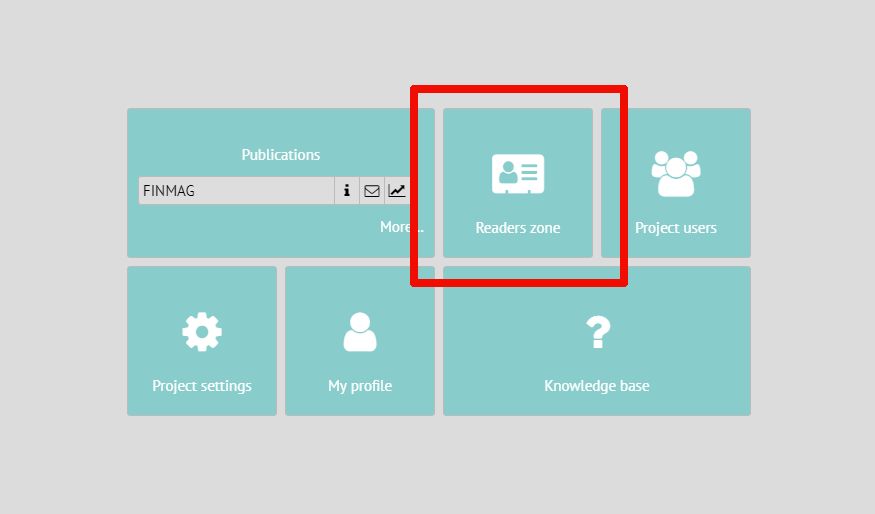Click empty area of Knowledge base tile
Image resolution: width=875 pixels, height=514 pixels.
coord(690,300)
